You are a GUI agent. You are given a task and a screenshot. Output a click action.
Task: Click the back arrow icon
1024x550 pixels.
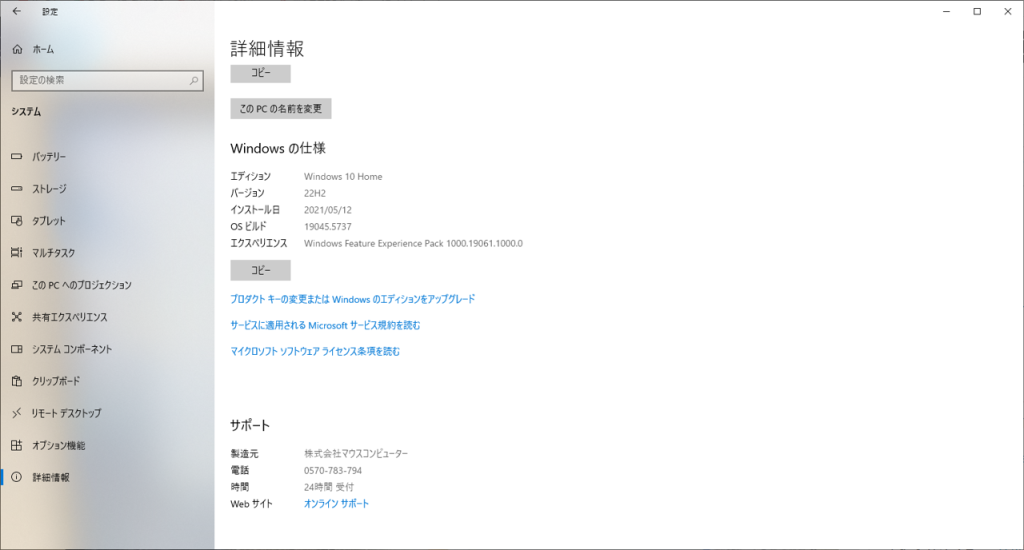pos(16,12)
